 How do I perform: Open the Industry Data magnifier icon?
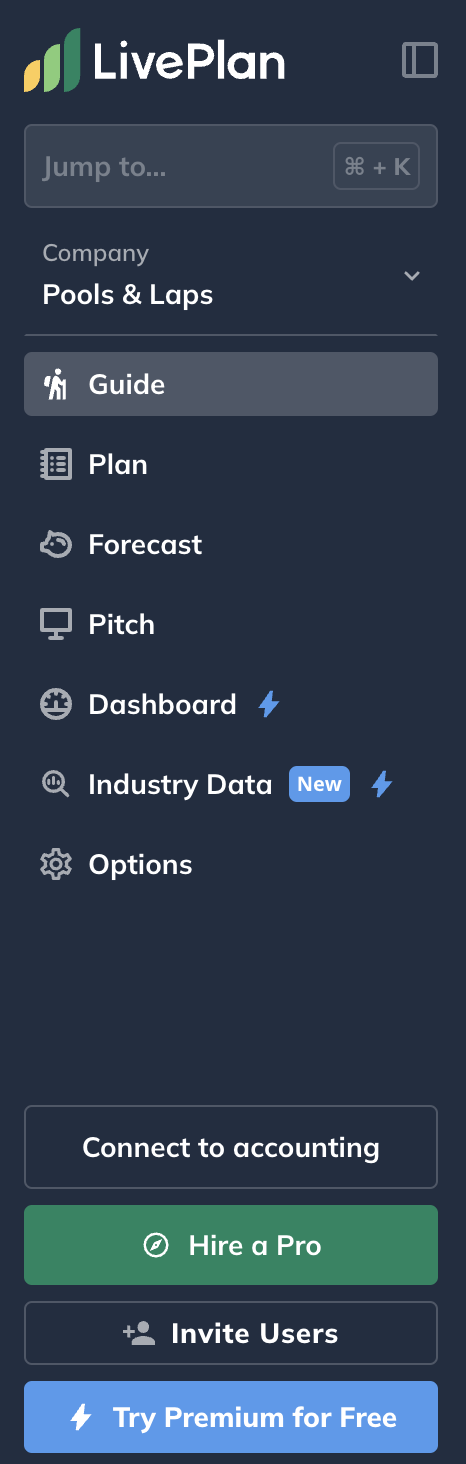[56, 784]
